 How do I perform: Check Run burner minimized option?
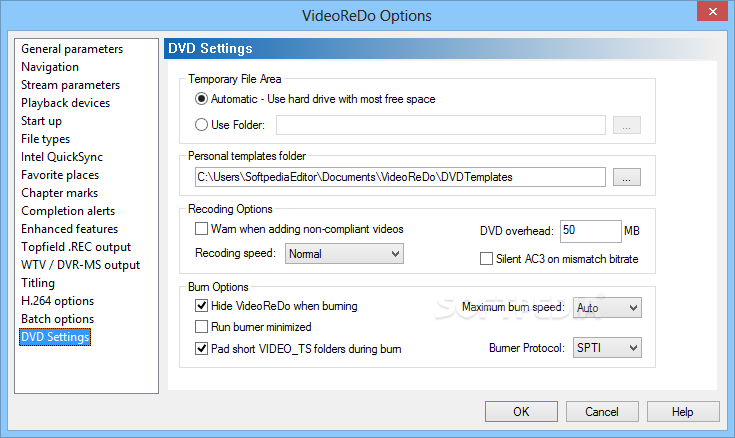202,326
